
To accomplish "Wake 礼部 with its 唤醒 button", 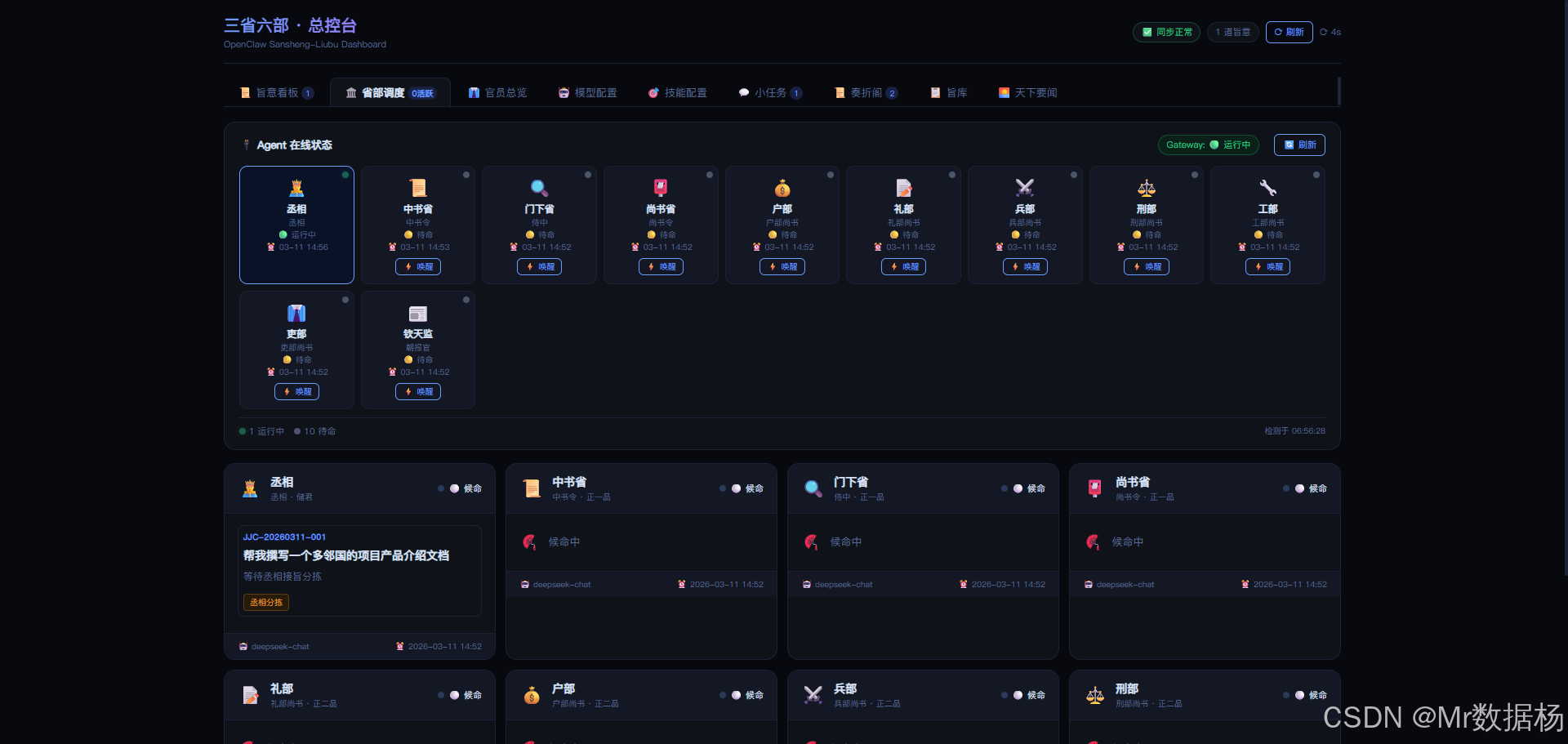I will click(904, 266).
